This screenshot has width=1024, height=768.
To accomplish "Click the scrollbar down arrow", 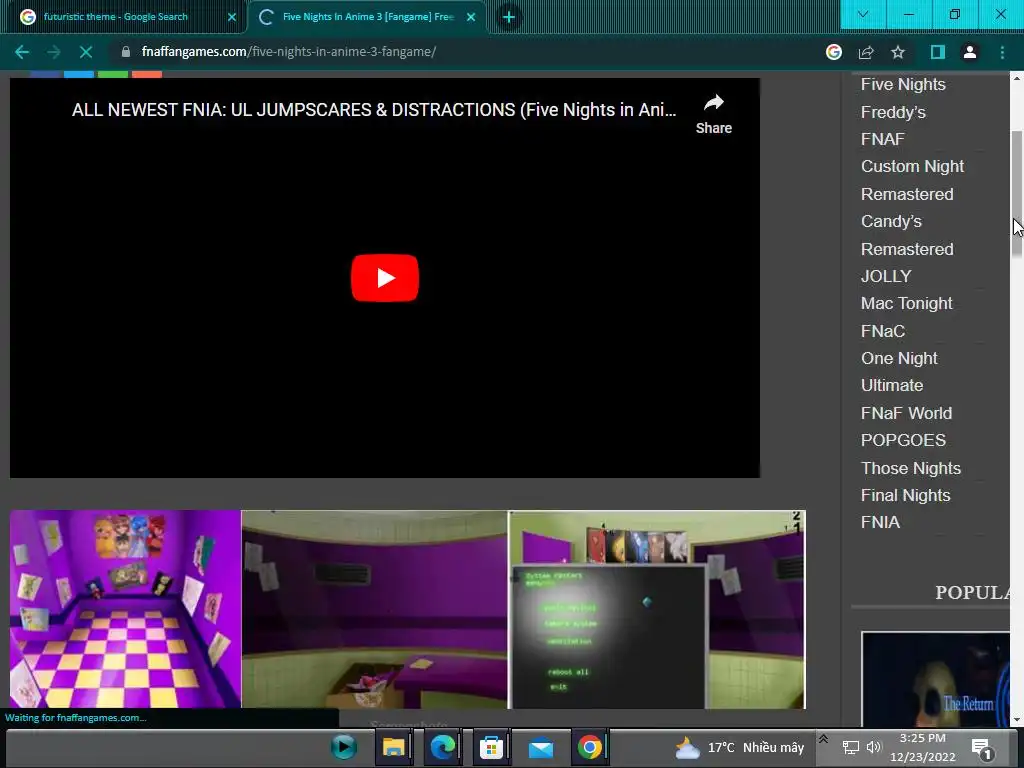I will (1017, 720).
